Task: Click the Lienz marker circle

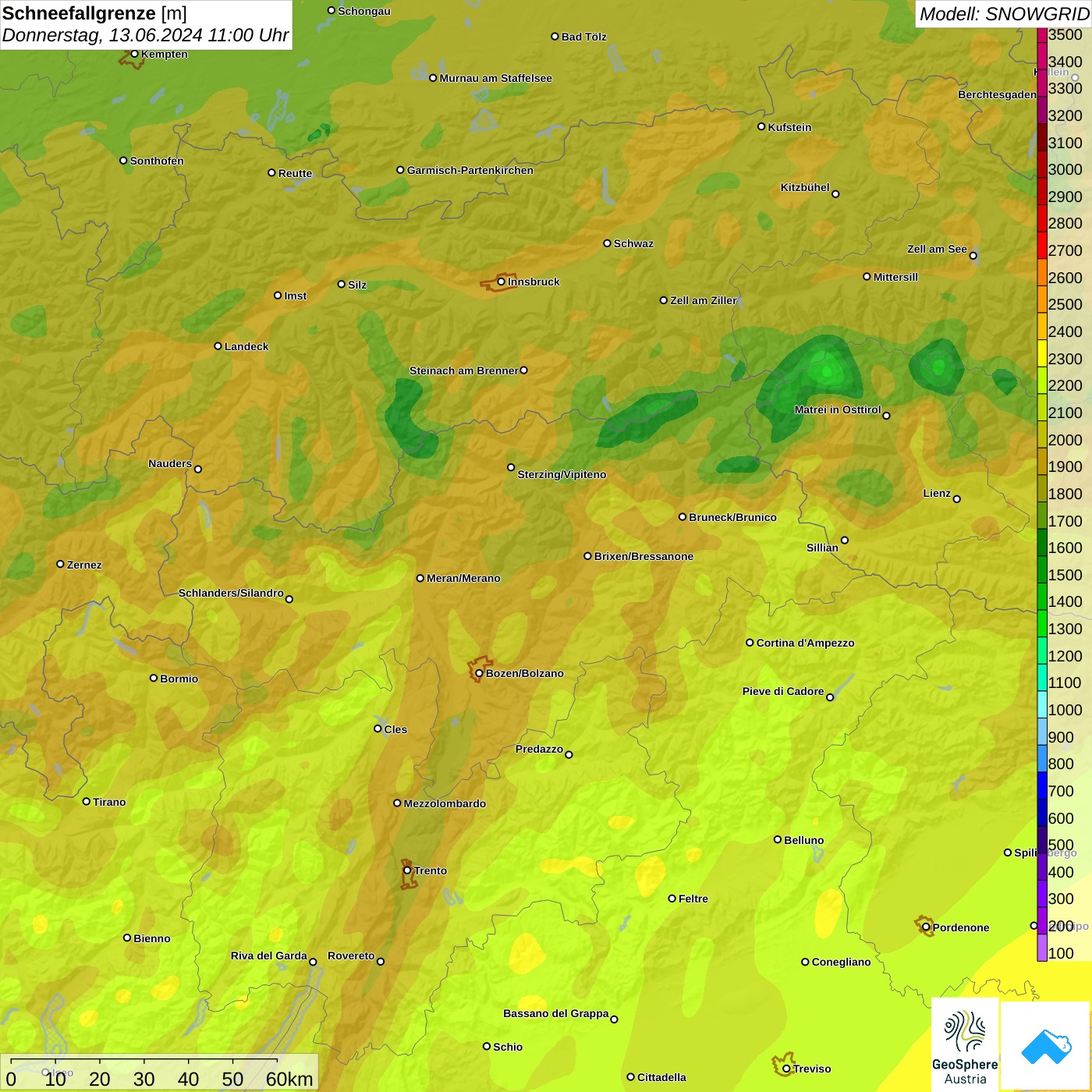Action: 957,499
